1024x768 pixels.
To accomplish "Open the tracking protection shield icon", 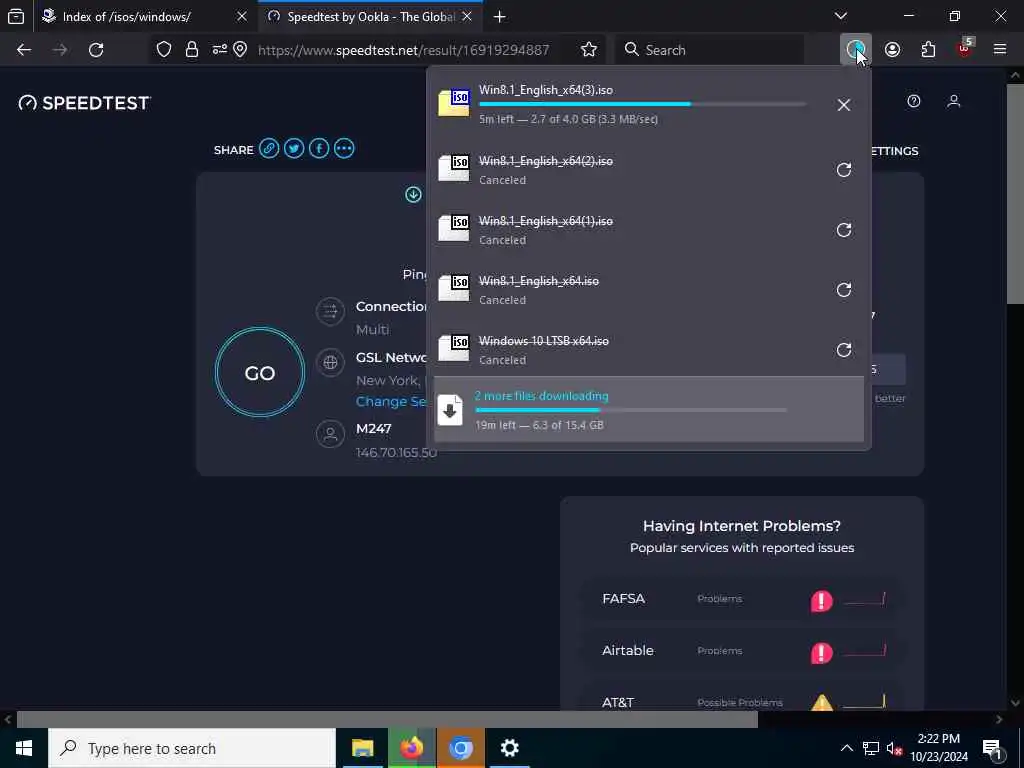I will pos(164,50).
